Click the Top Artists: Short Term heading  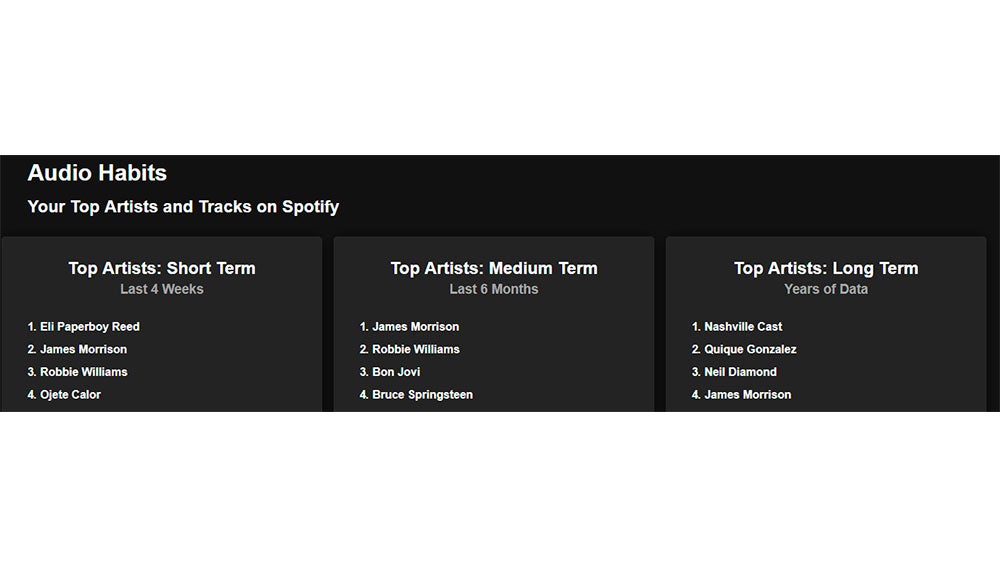coord(162,268)
